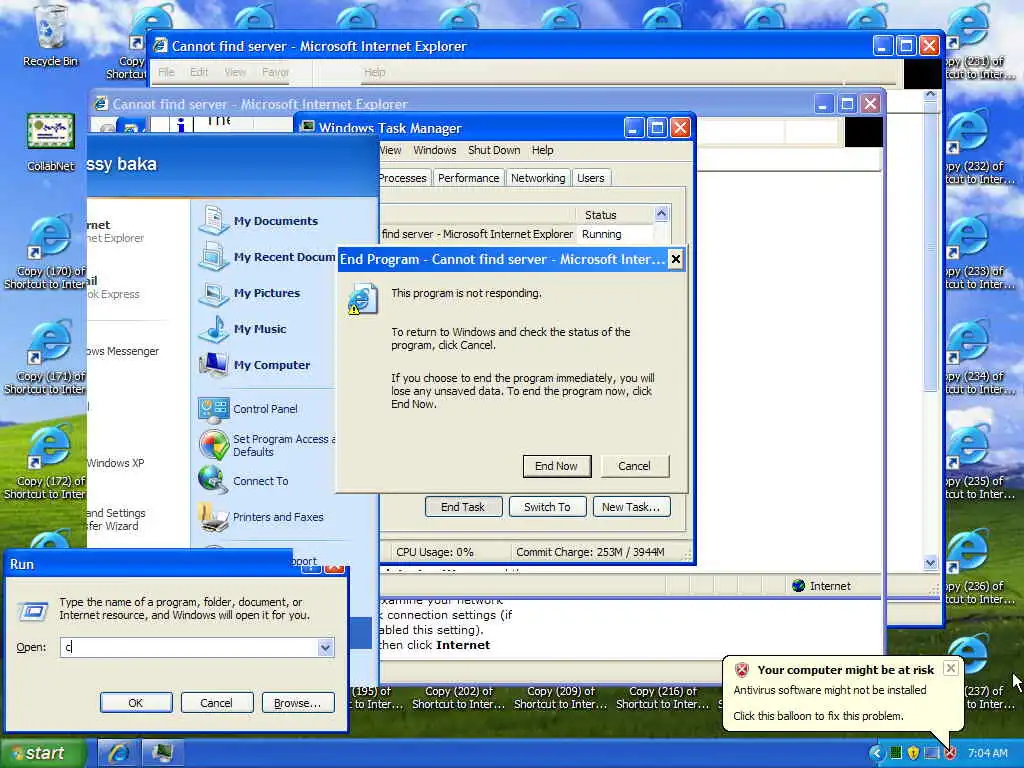Open My Music in Start menu
Image resolution: width=1024 pixels, height=768 pixels.
(x=243, y=328)
